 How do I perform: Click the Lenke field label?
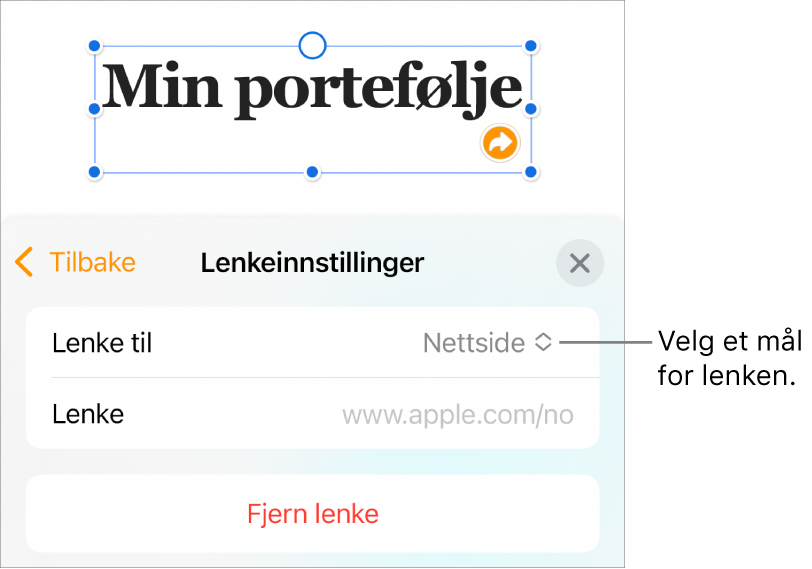tap(88, 414)
